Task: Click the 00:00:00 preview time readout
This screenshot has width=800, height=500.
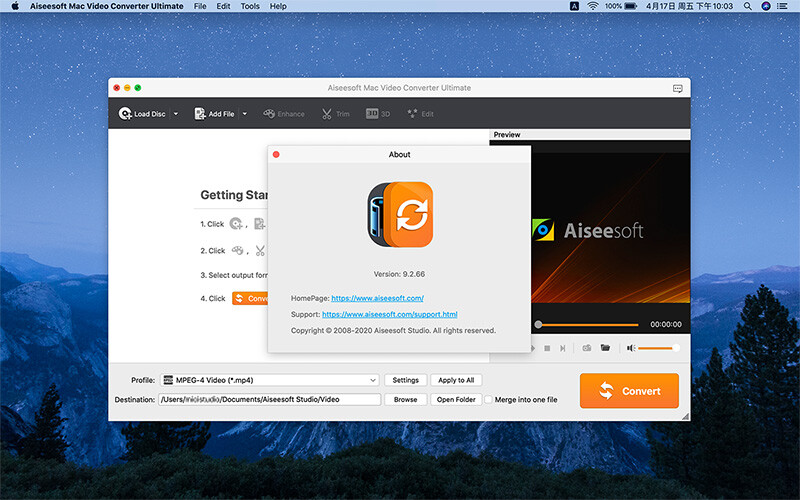Action: (666, 324)
